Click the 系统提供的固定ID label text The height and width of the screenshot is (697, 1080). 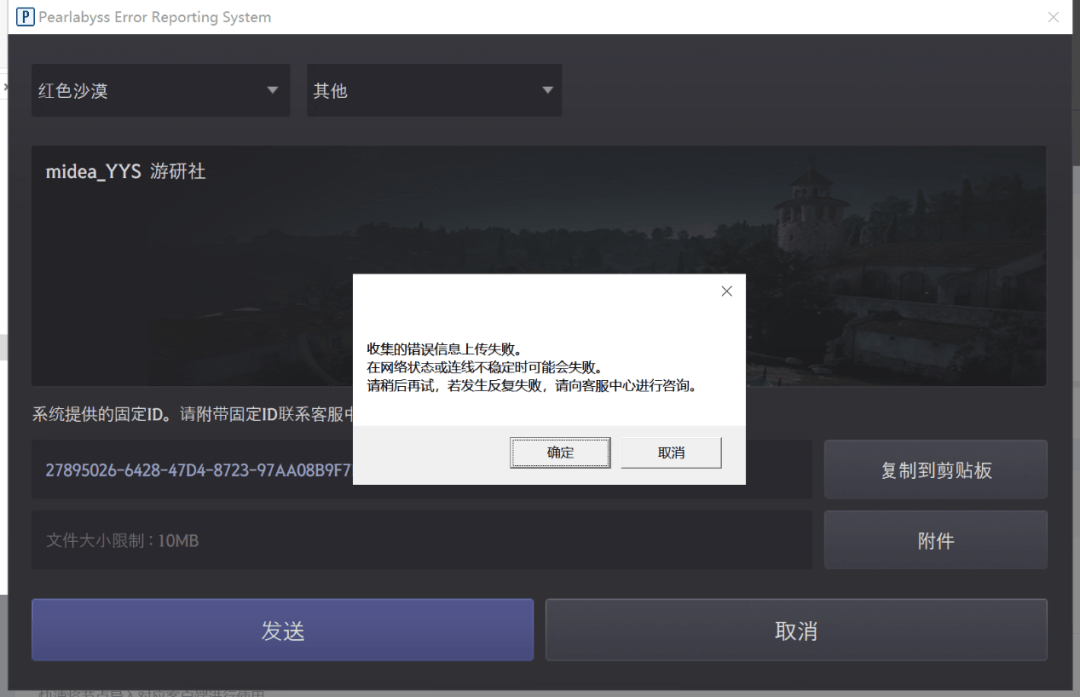point(190,414)
